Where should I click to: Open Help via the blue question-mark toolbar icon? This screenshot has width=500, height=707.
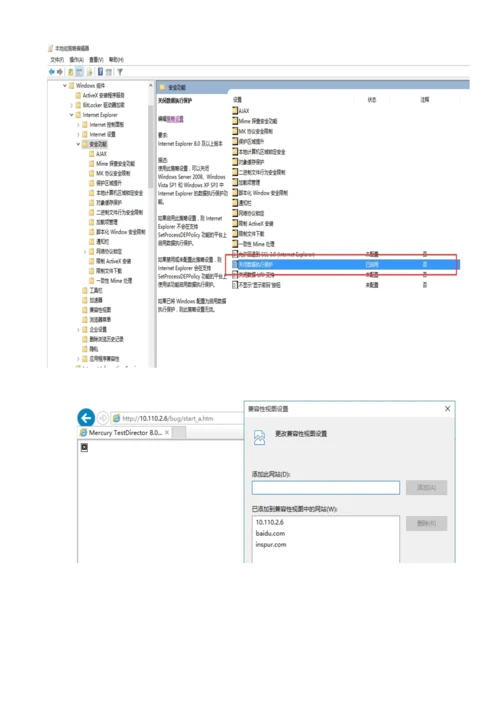[100, 72]
